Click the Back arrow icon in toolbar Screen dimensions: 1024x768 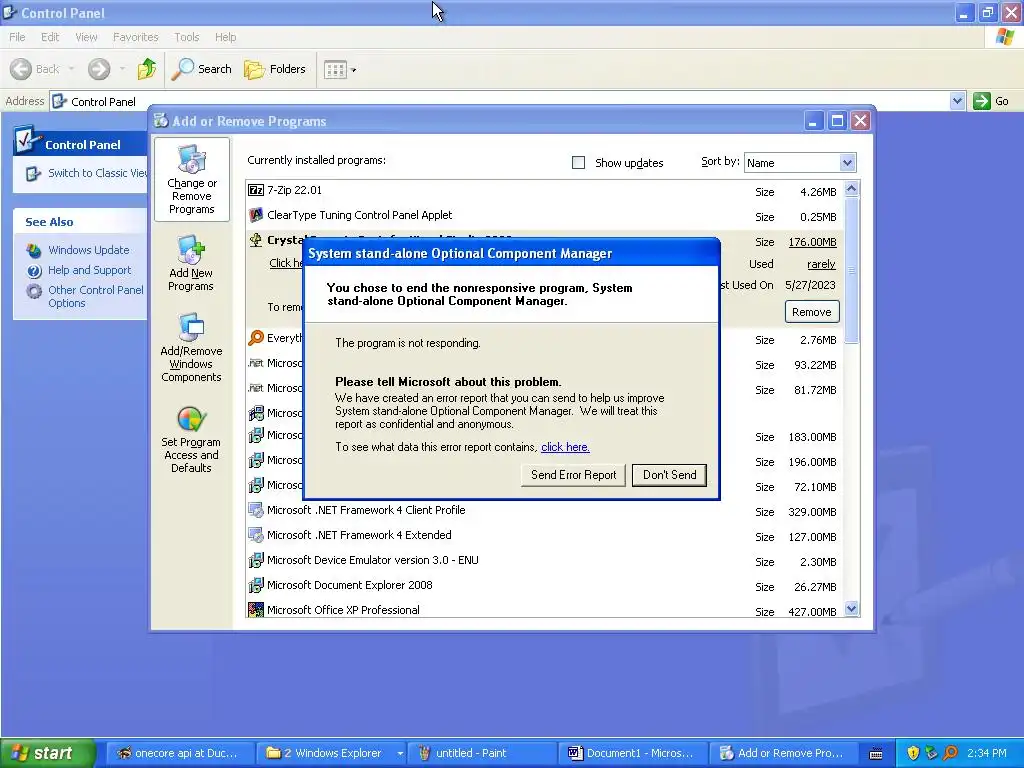[21, 69]
